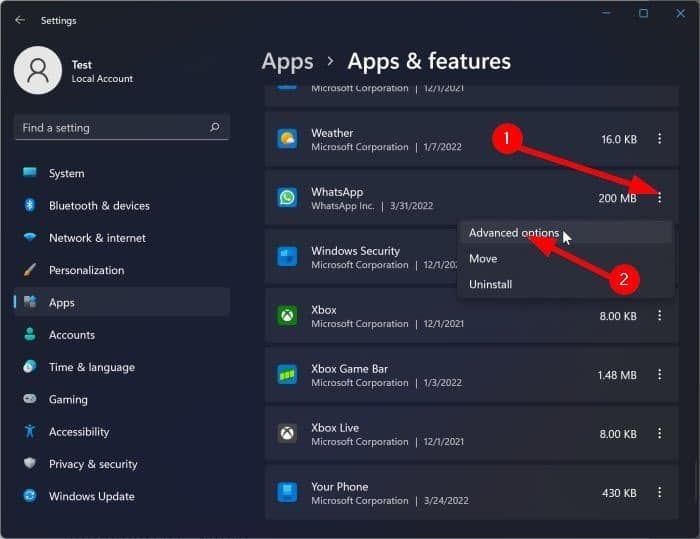Click the WhatsApp app name
Screen dimensions: 700x539
337,192
